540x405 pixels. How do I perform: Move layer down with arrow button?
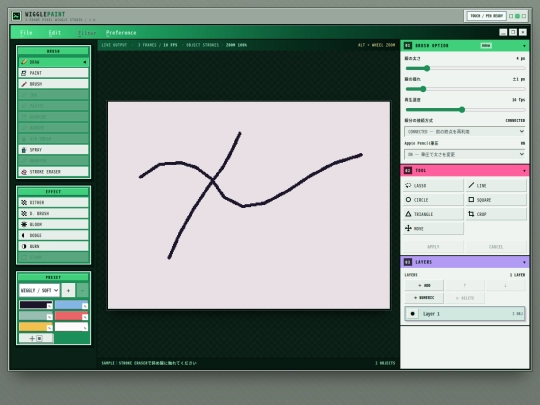pyautogui.click(x=505, y=285)
